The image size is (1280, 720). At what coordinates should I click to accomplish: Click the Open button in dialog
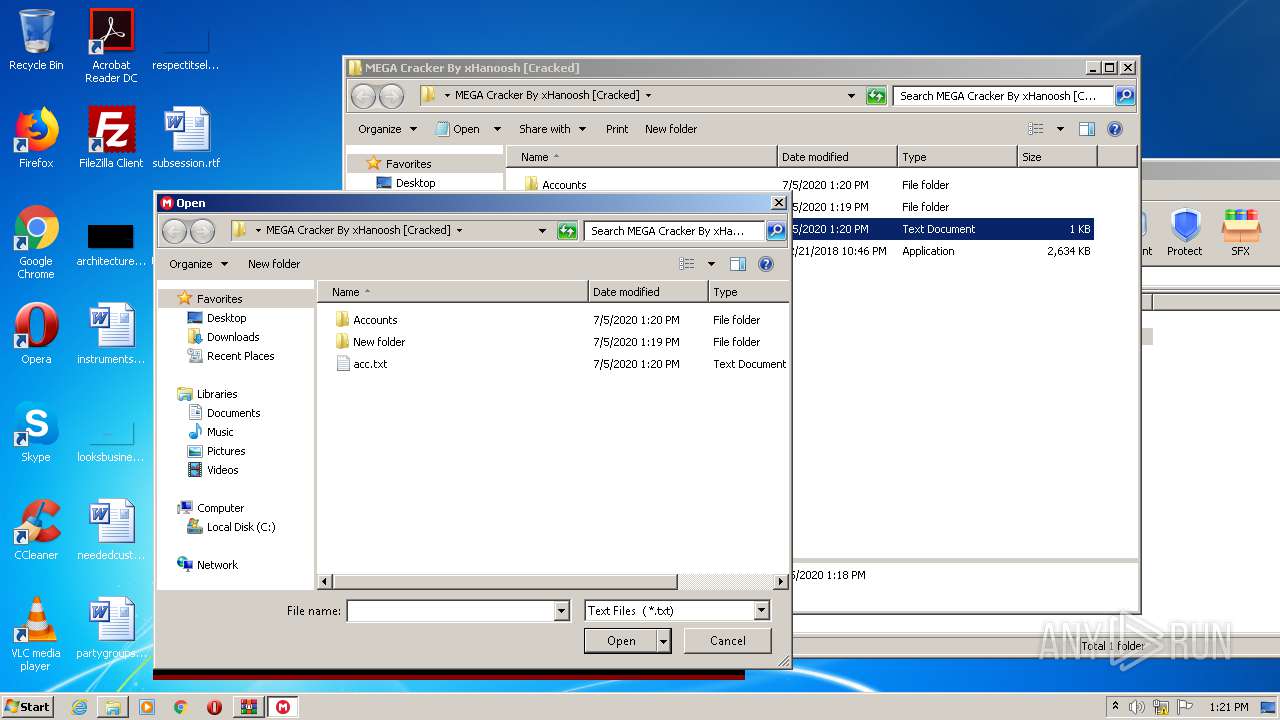tap(621, 641)
